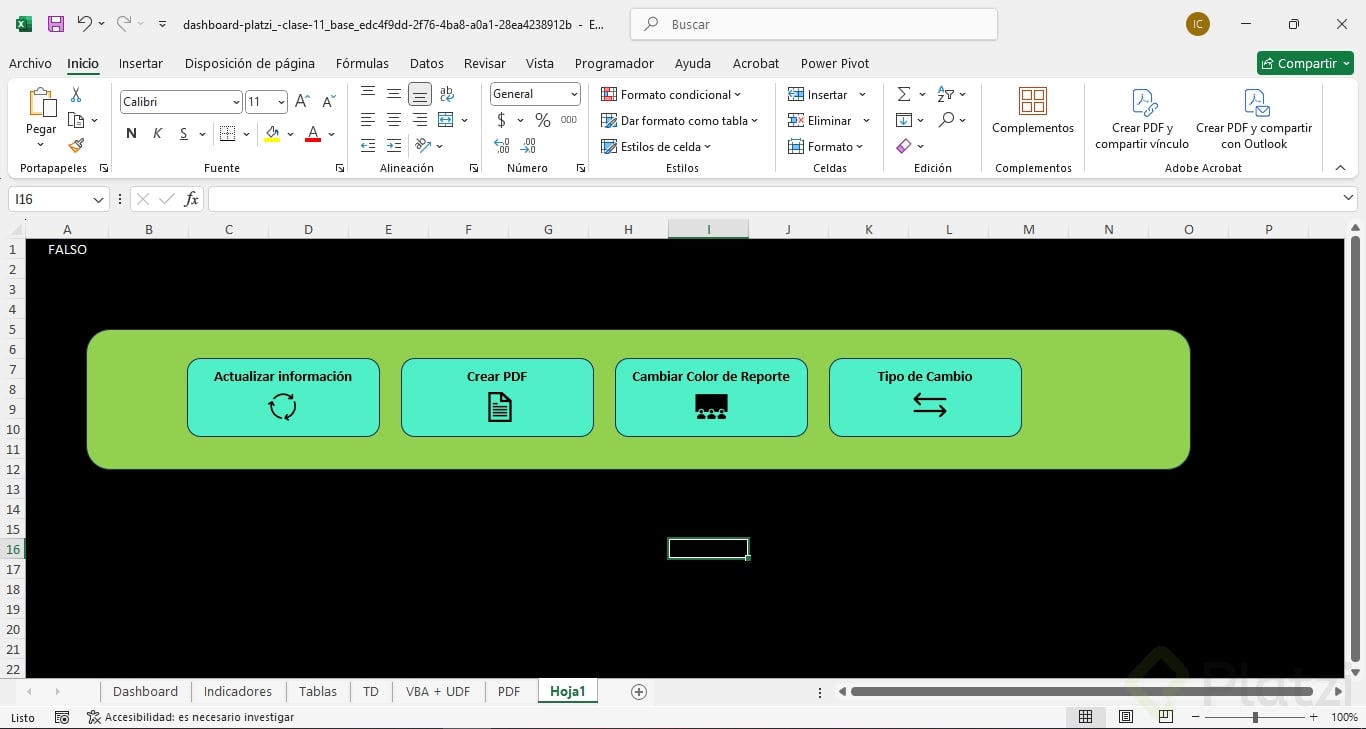Toggle middle vertical alignment
The image size is (1366, 729).
click(394, 94)
